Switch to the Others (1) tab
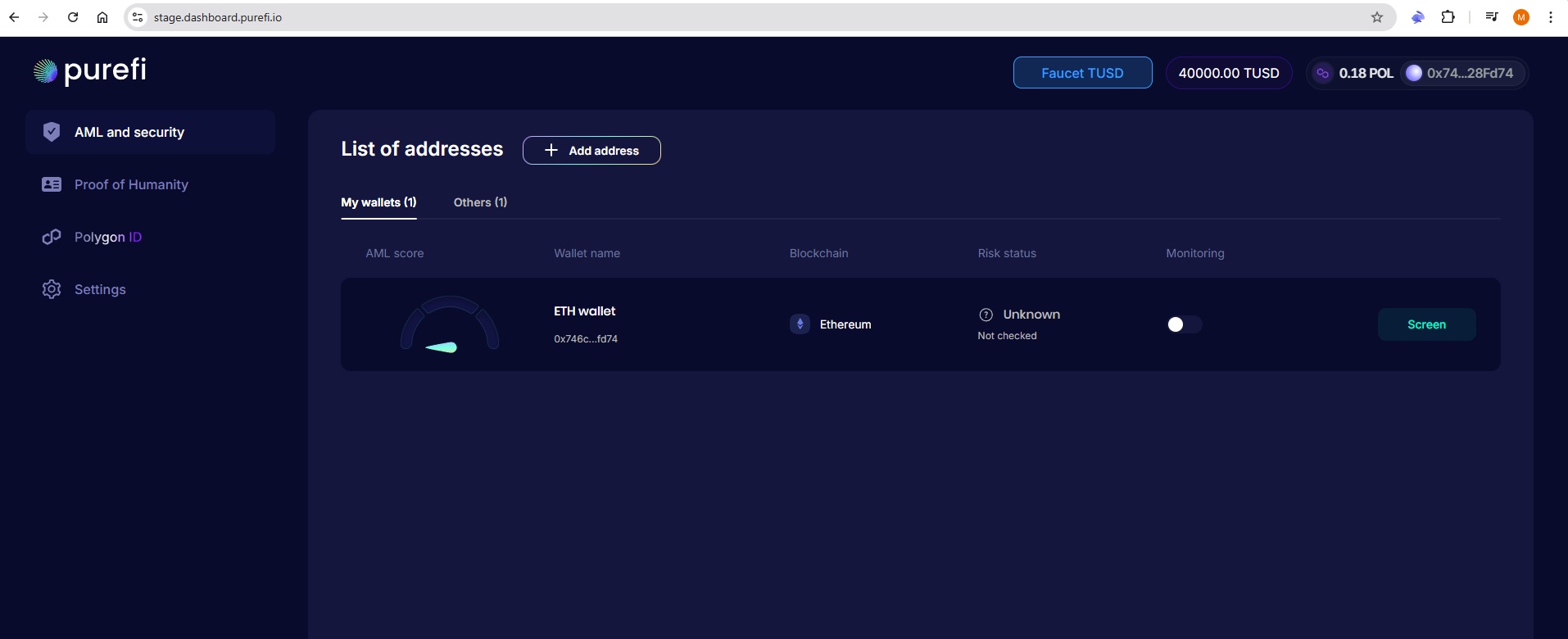This screenshot has width=1568, height=639. click(x=480, y=202)
